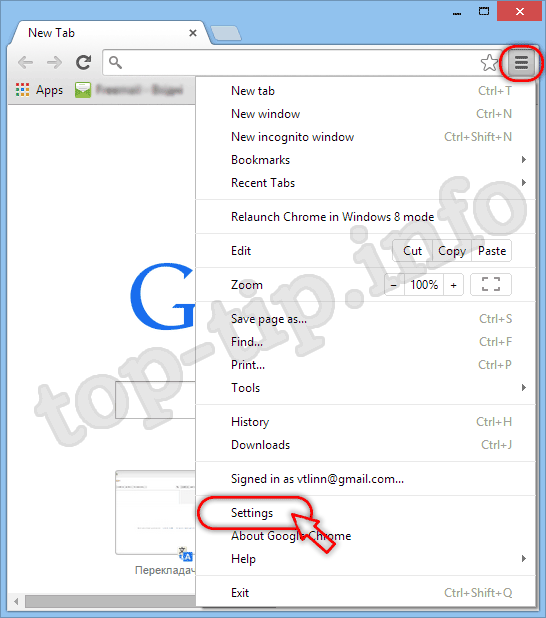Click the Paste button in Edit row
The width and height of the screenshot is (546, 618).
[492, 251]
